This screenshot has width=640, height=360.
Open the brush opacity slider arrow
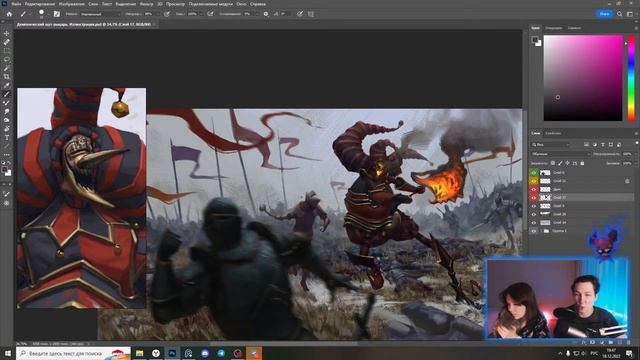pyautogui.click(x=158, y=14)
